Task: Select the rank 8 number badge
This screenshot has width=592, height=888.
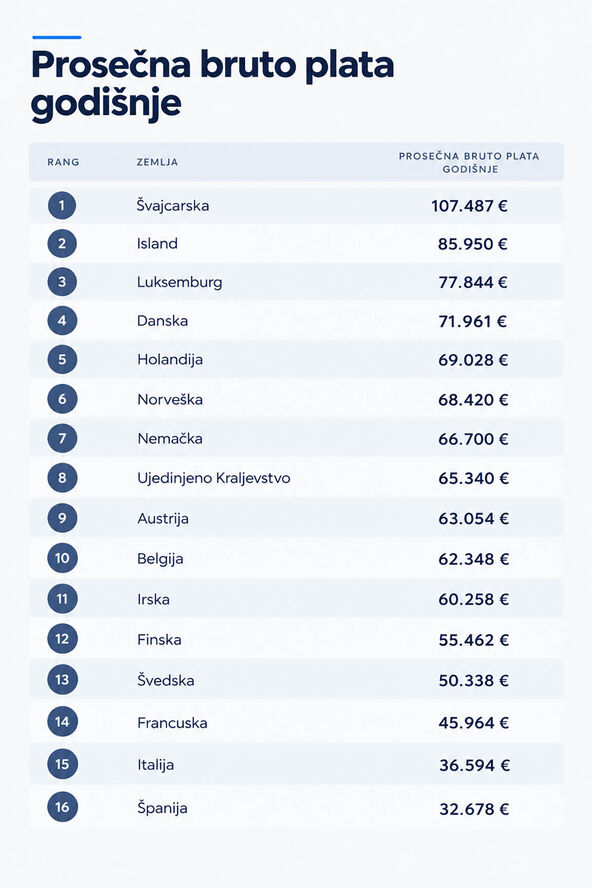Action: [62, 477]
